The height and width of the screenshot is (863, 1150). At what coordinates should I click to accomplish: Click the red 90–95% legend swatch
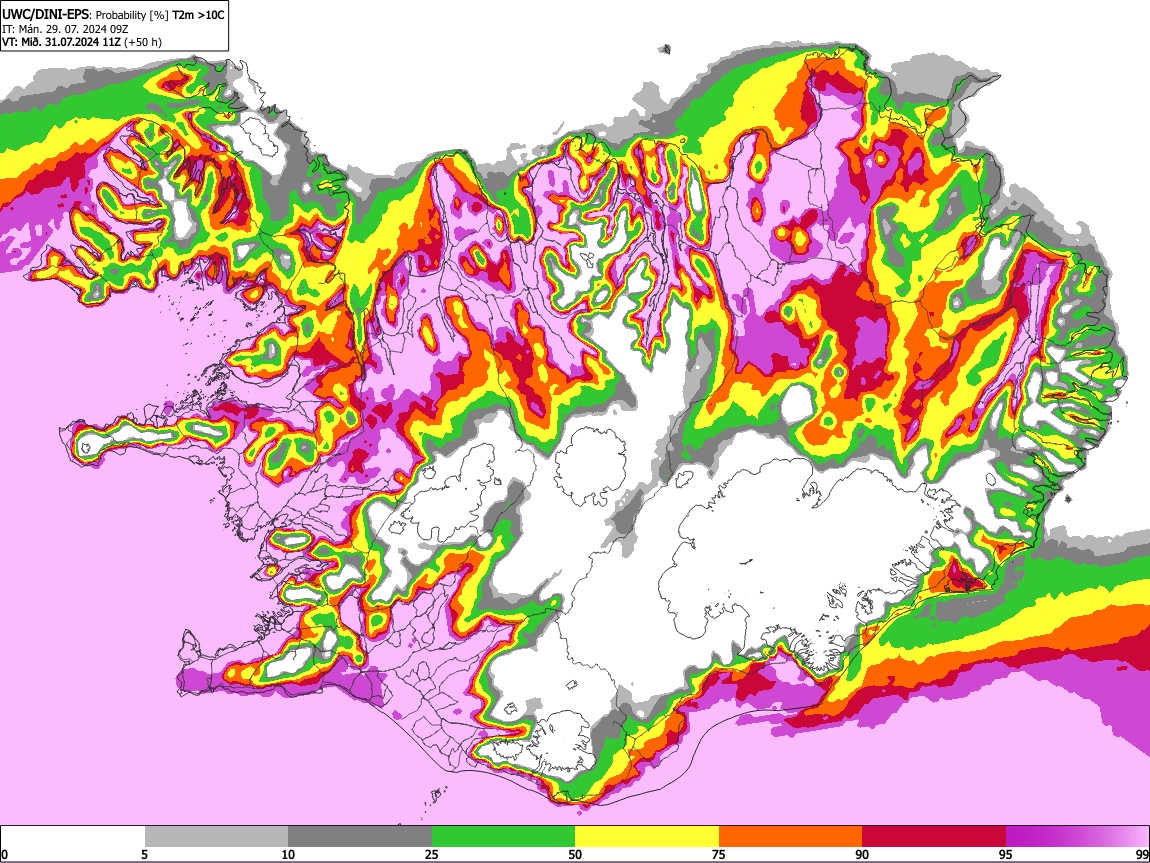934,837
